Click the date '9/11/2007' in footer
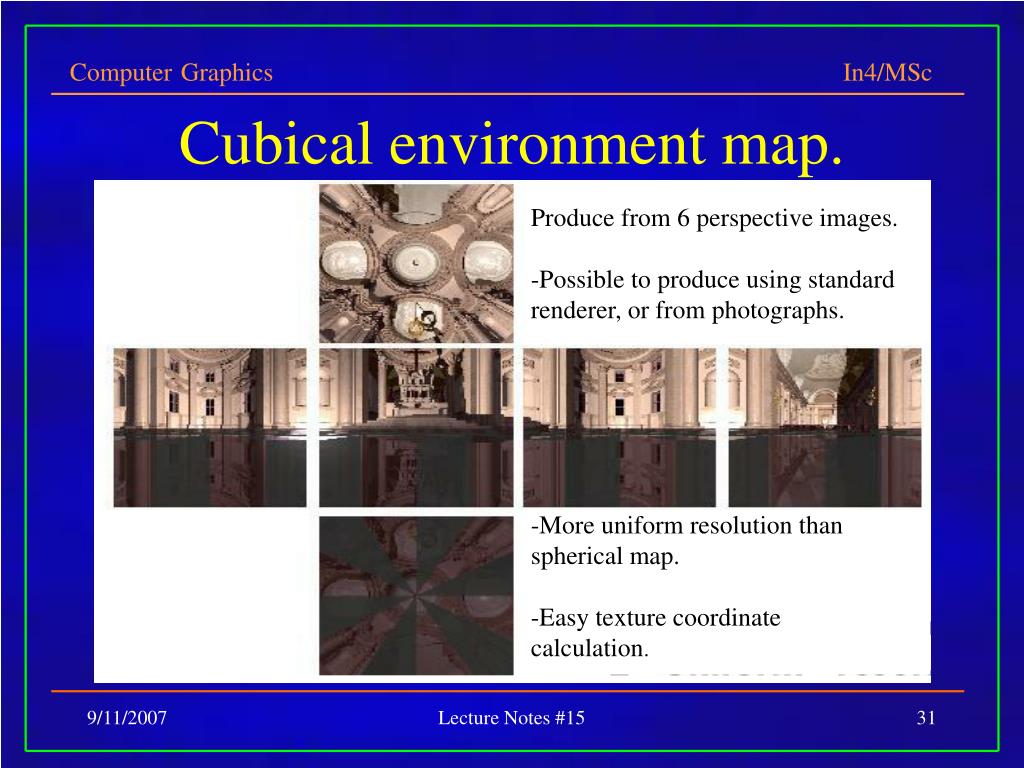This screenshot has height=768, width=1024. [x=127, y=718]
